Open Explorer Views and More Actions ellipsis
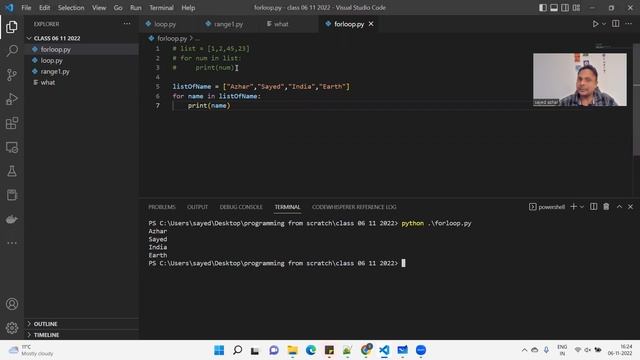 pyautogui.click(x=127, y=24)
